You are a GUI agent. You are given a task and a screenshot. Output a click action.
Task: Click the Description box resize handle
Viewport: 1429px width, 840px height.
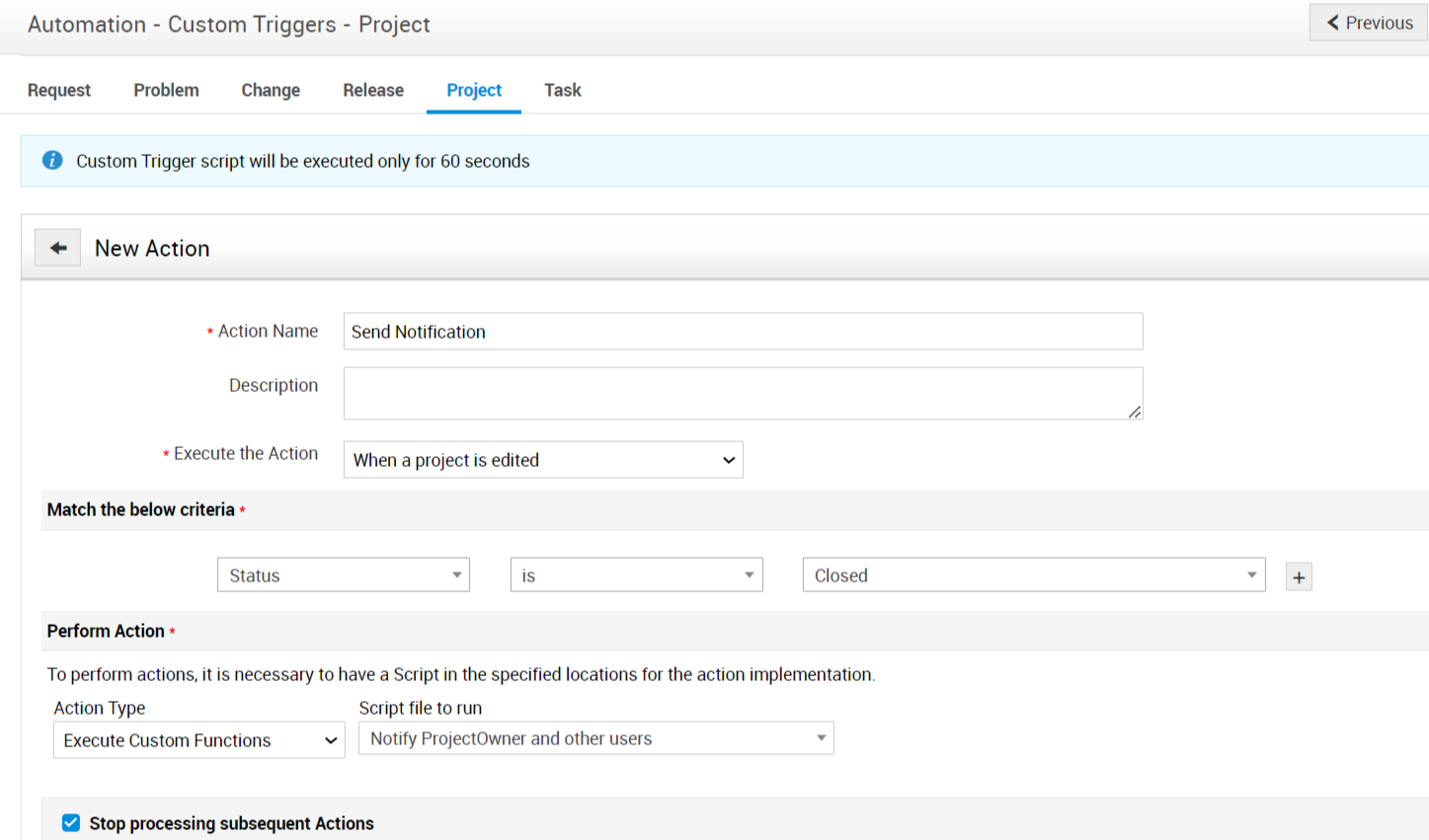click(1135, 412)
